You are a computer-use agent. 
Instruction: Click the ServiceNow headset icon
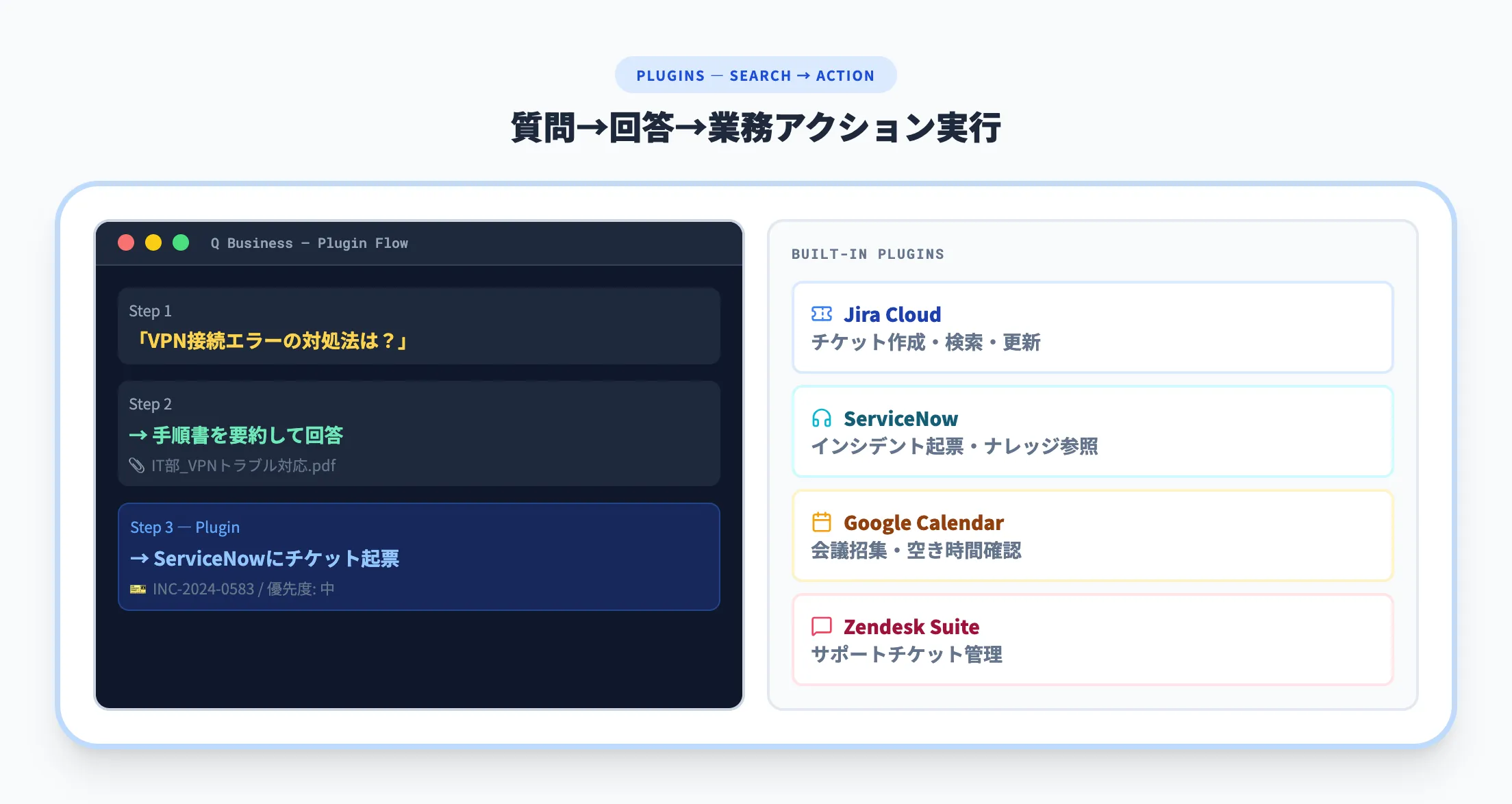pos(821,419)
